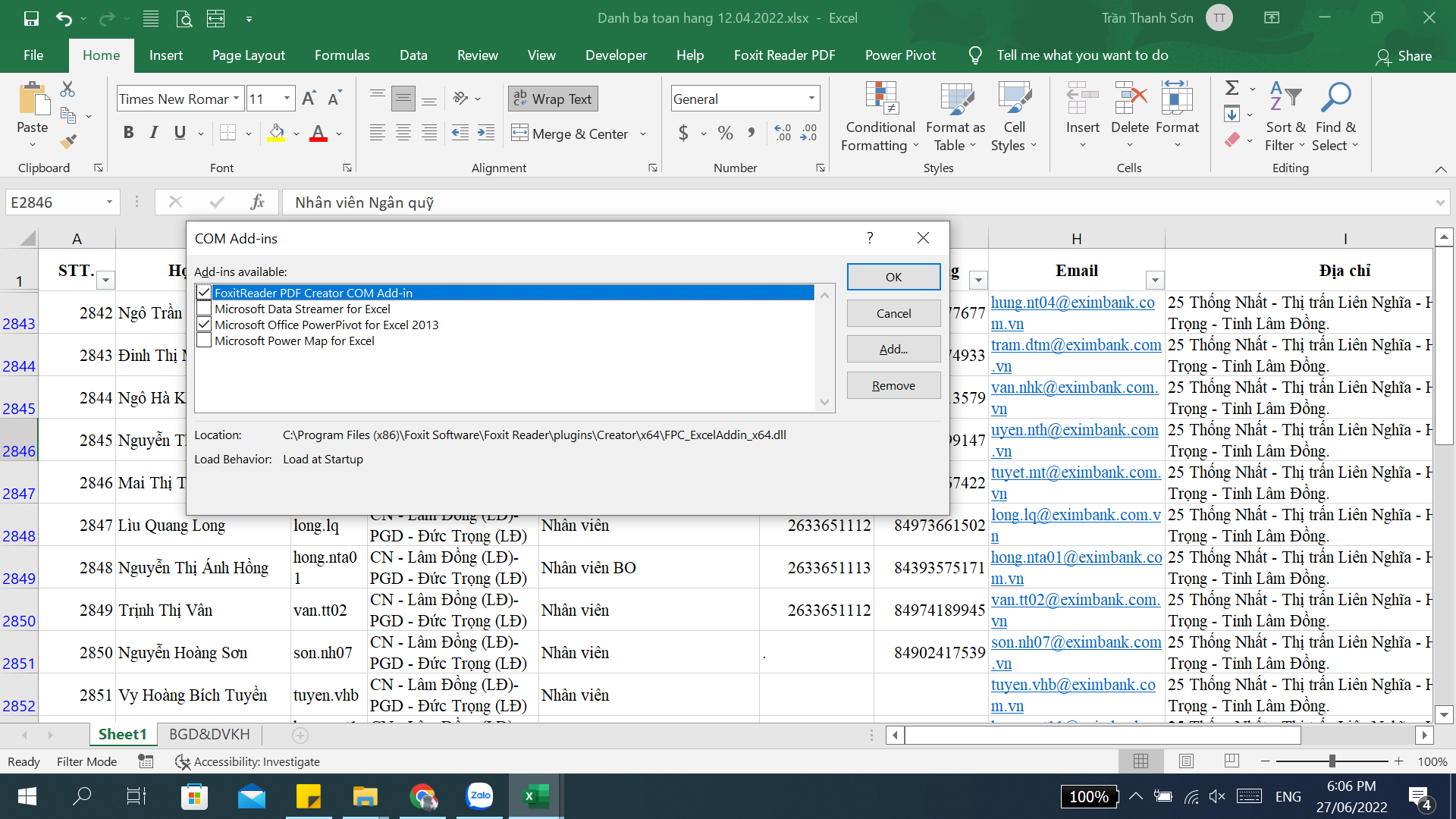1456x819 pixels.
Task: Click the Decrease Font Size icon
Action: coord(334,99)
